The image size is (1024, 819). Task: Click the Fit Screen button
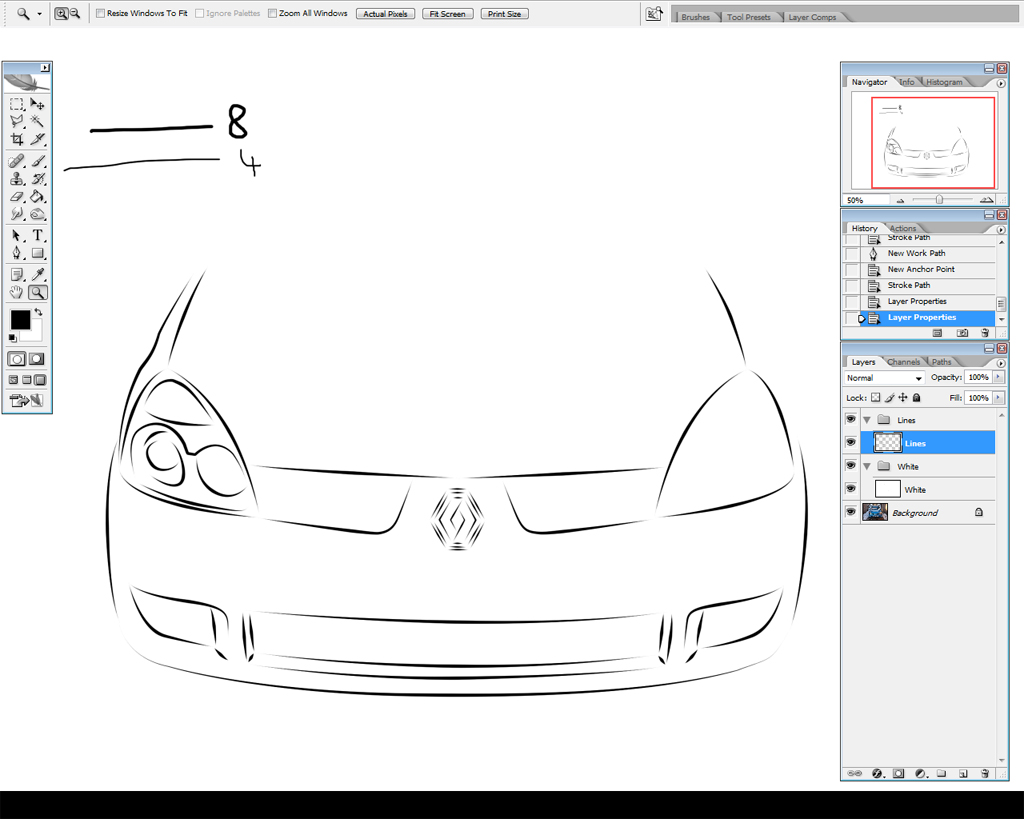[x=447, y=14]
